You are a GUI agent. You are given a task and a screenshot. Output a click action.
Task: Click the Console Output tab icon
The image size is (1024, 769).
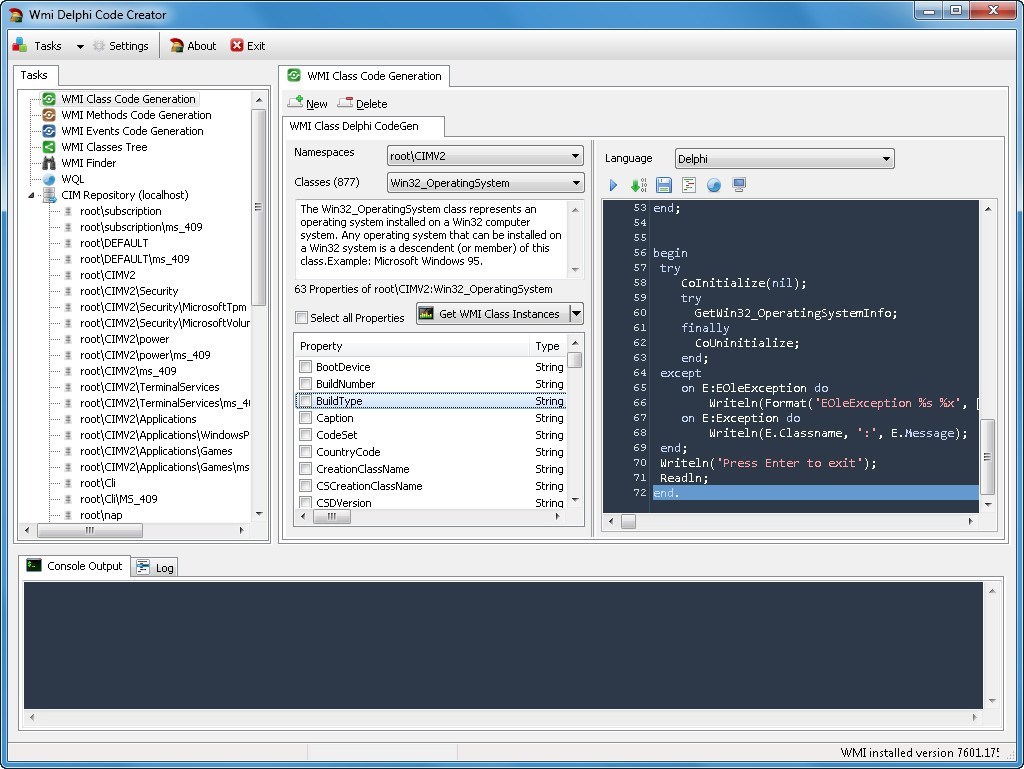[34, 565]
